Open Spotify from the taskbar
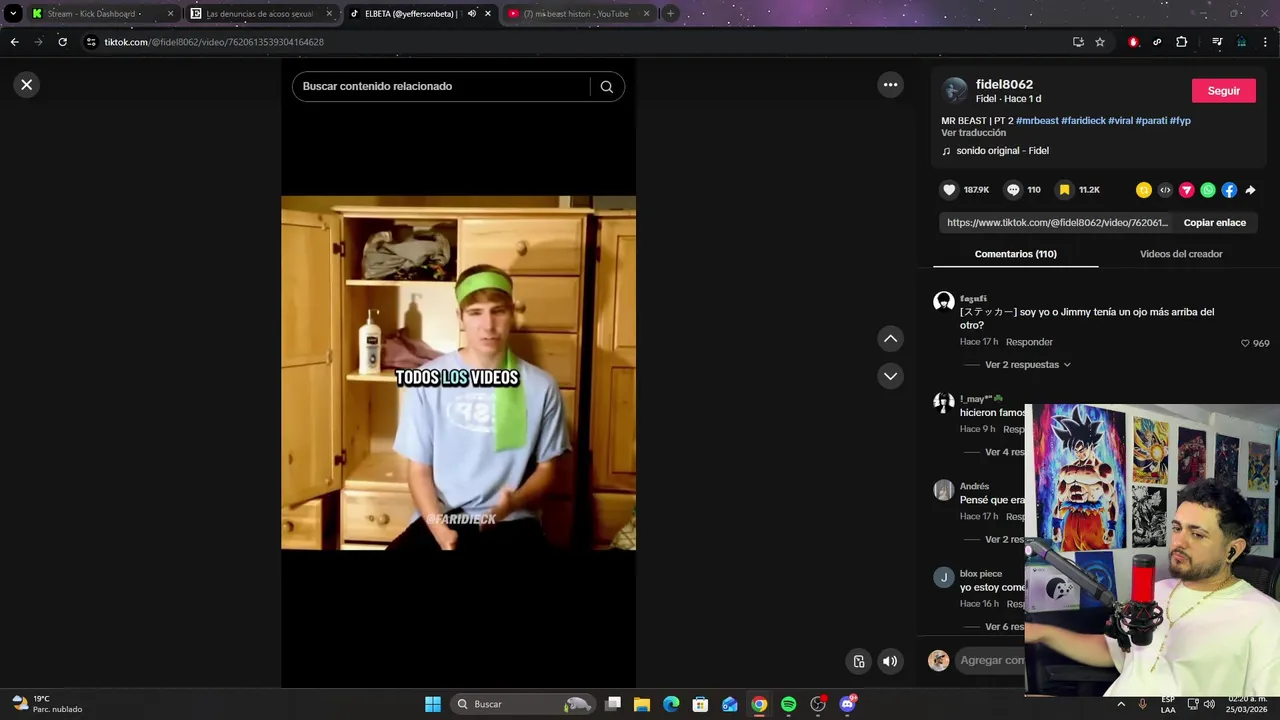This screenshot has width=1280, height=720. [788, 704]
